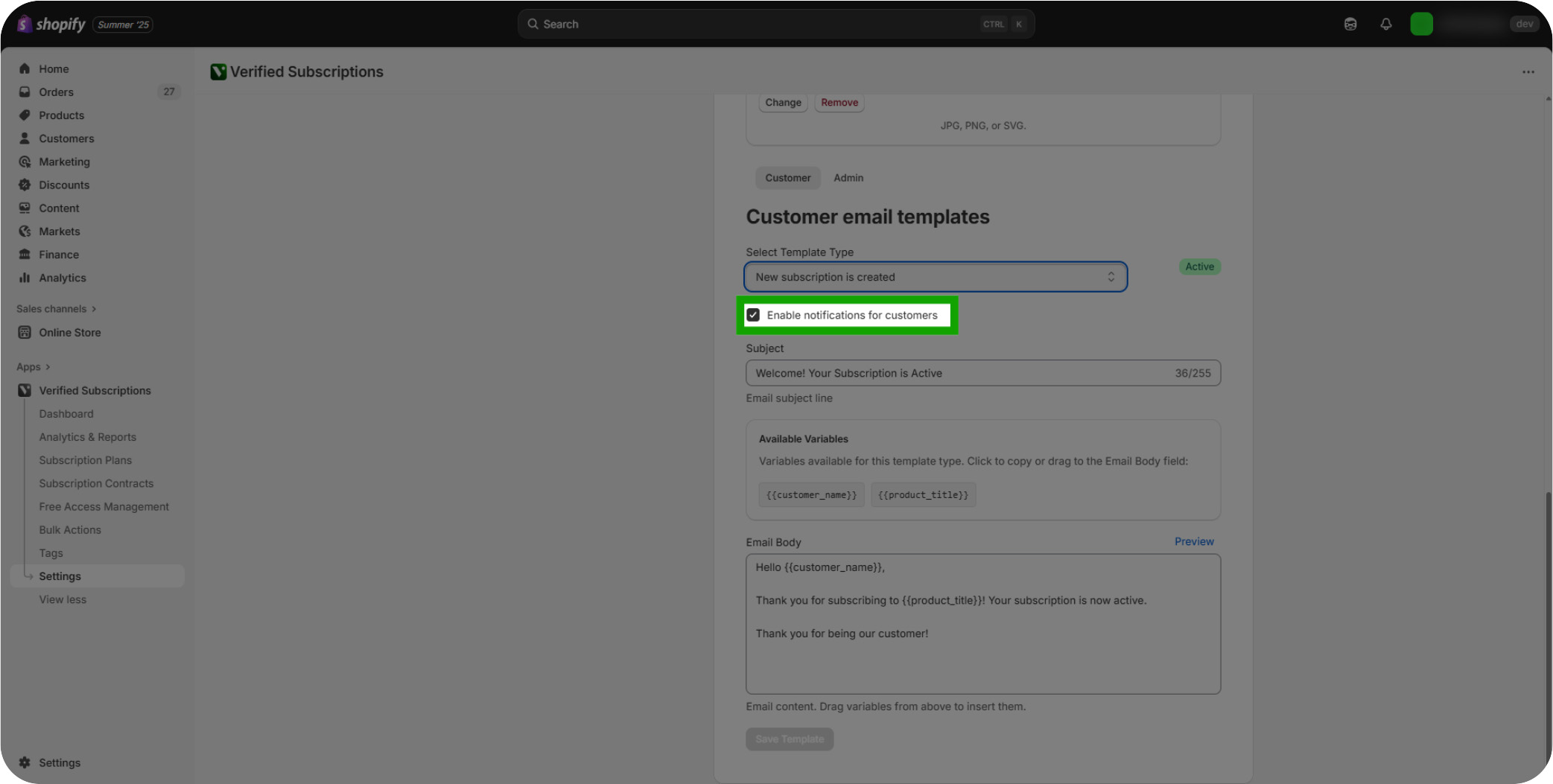Open the Select Template Type dropdown
Viewport: 1553px width, 784px height.
pos(936,277)
